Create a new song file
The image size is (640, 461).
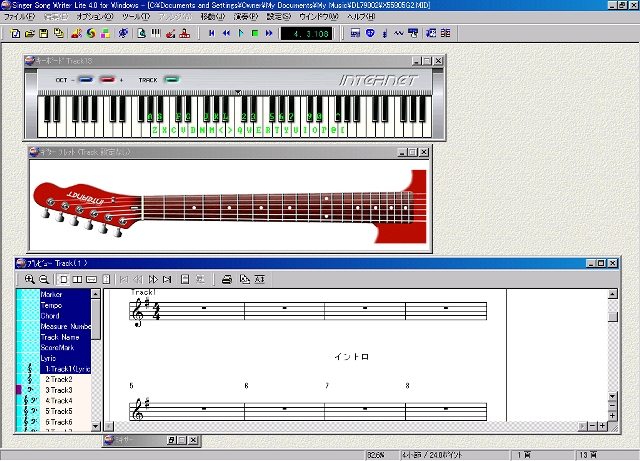point(15,33)
